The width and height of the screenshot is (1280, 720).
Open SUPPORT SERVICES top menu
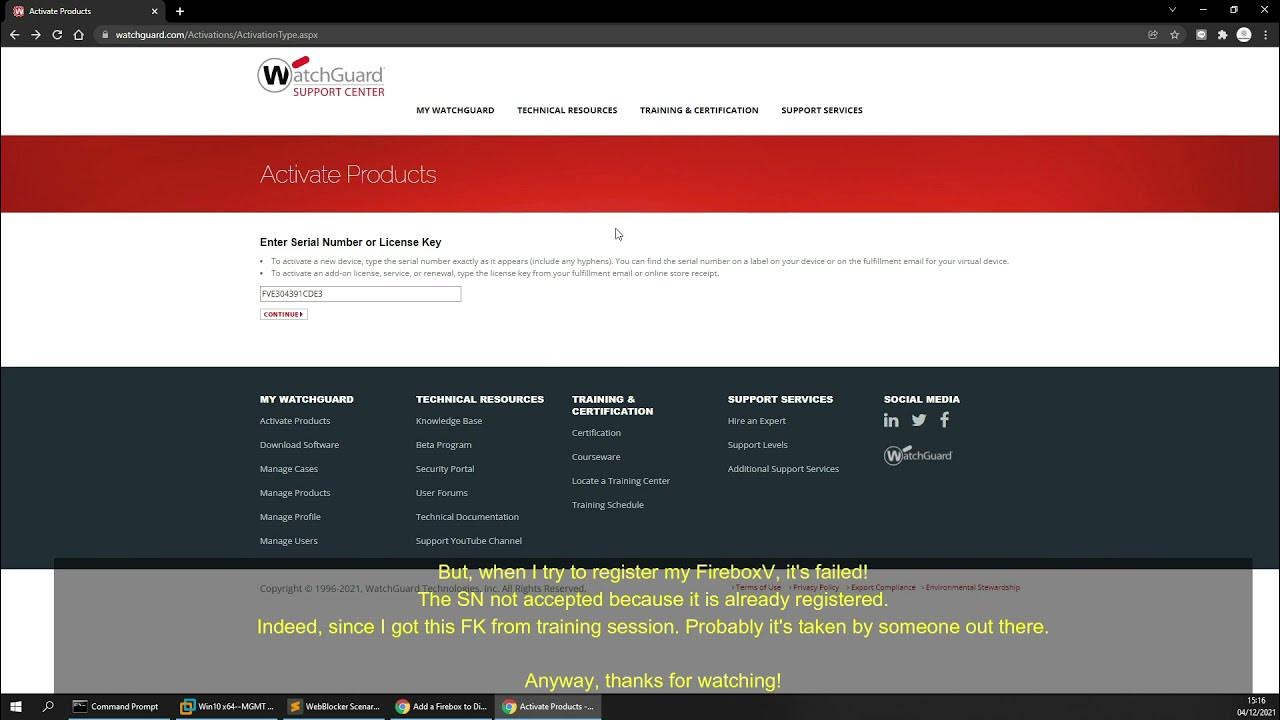click(x=822, y=110)
